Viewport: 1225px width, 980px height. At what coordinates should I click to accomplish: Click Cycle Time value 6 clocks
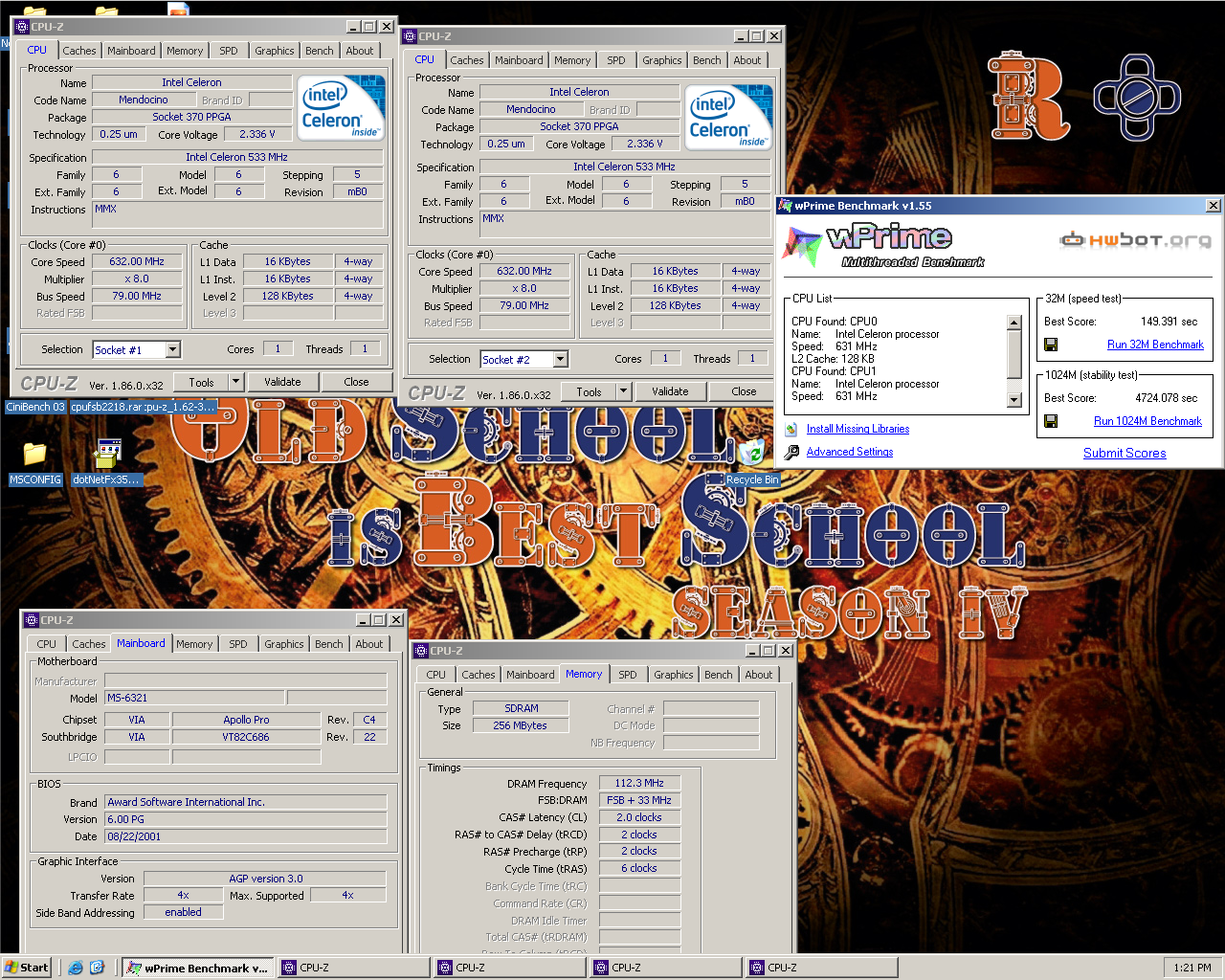point(639,868)
